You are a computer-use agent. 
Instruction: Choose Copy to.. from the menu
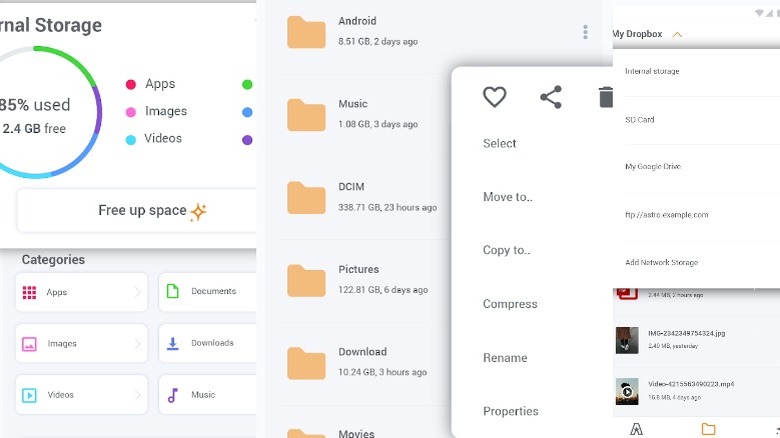507,250
